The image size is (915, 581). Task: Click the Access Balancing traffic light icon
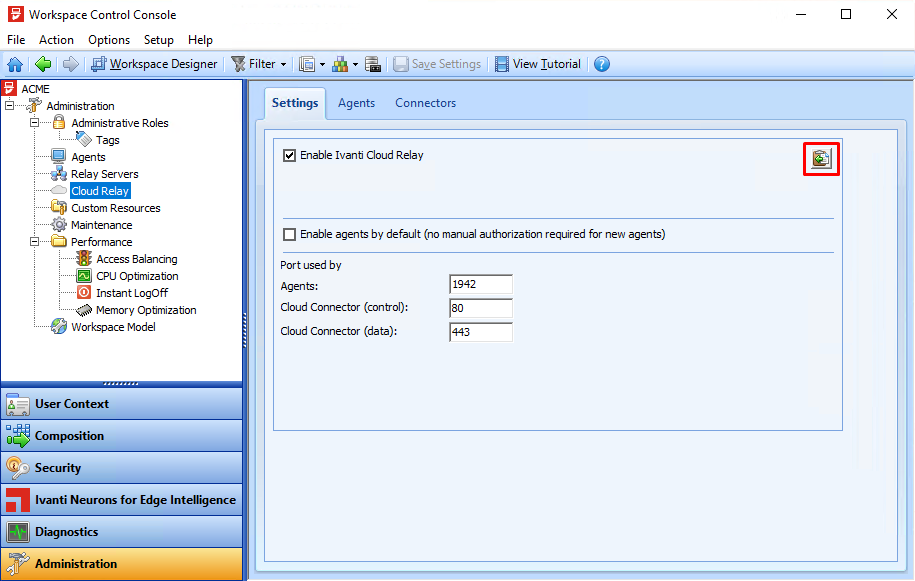tap(84, 259)
